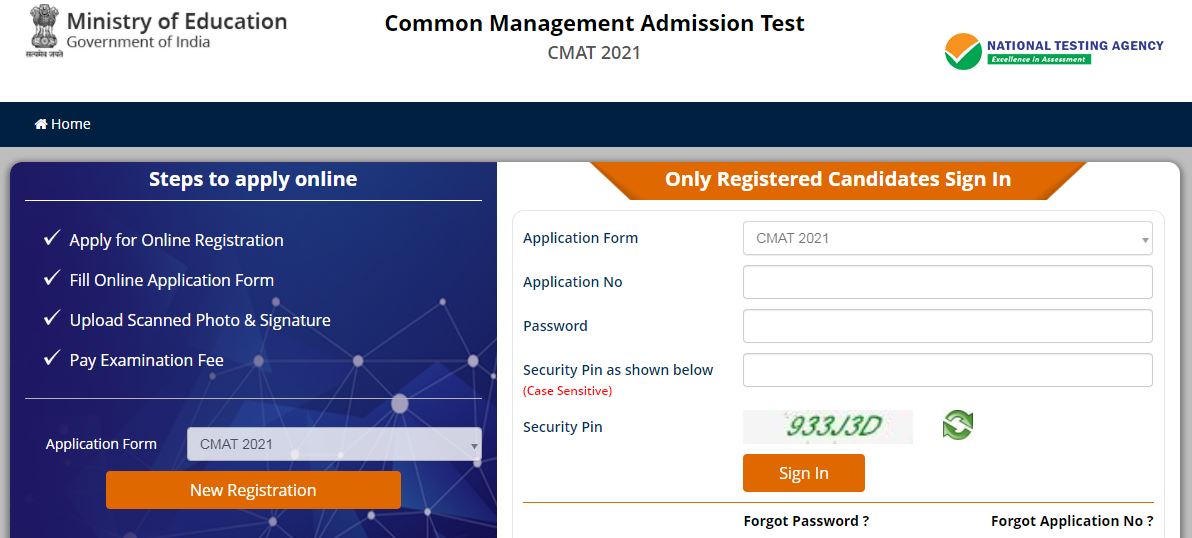Viewport: 1192px width, 538px height.
Task: Refresh the security pin captcha
Action: tap(957, 426)
